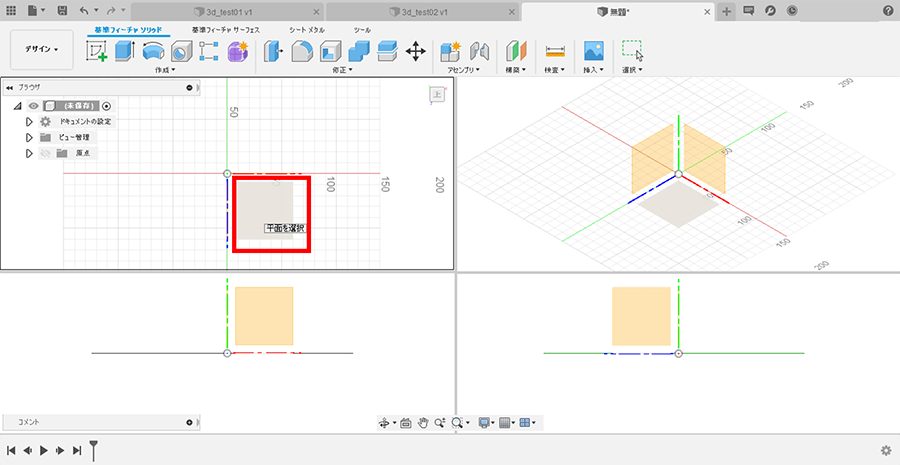The height and width of the screenshot is (465, 900).
Task: Switch to the 3d_test02 v1 document tab
Action: click(423, 11)
